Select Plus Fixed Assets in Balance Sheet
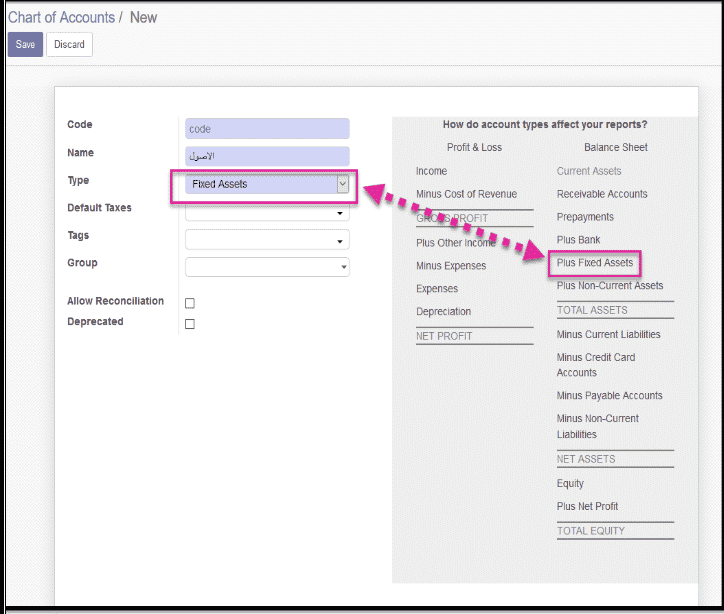The height and width of the screenshot is (614, 724). [x=595, y=263]
